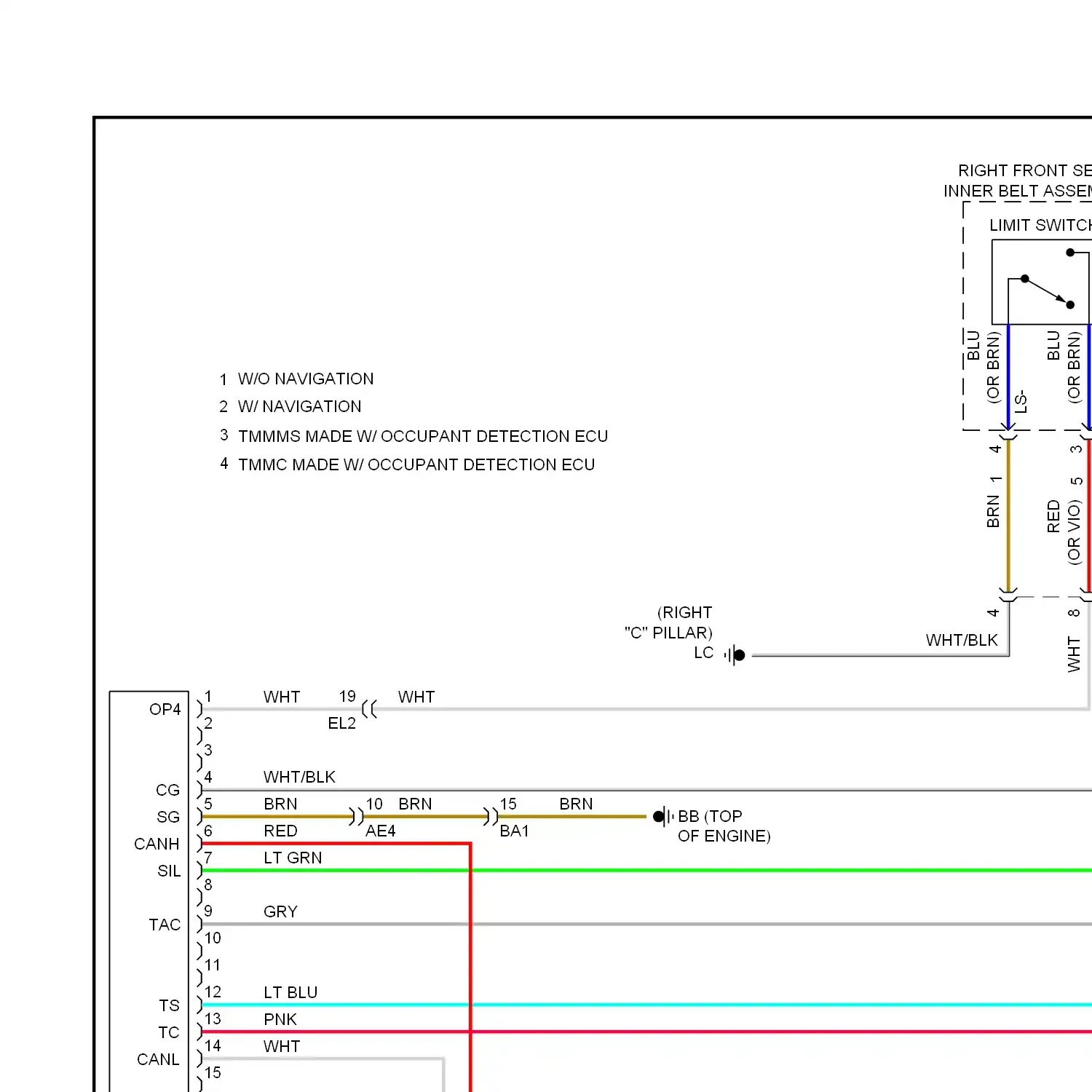Select the 'W/O NAVIGATION' note
Viewport: 1092px width, 1092px height.
[306, 379]
